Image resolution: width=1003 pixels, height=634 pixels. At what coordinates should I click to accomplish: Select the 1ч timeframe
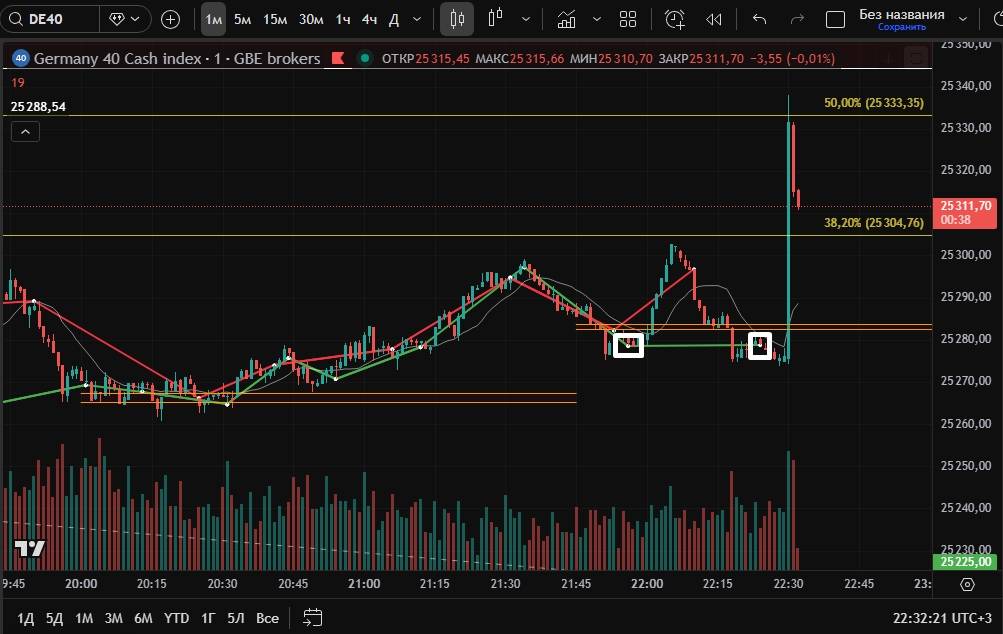point(343,19)
